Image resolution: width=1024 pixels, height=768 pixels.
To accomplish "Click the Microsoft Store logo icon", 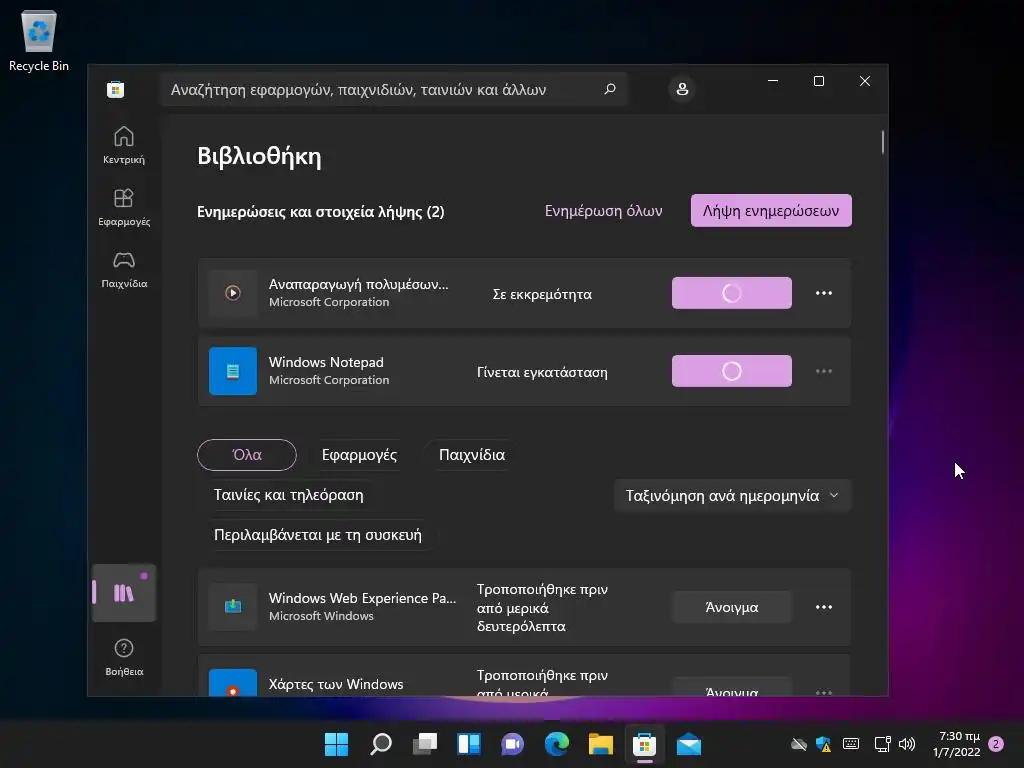I will 116,89.
